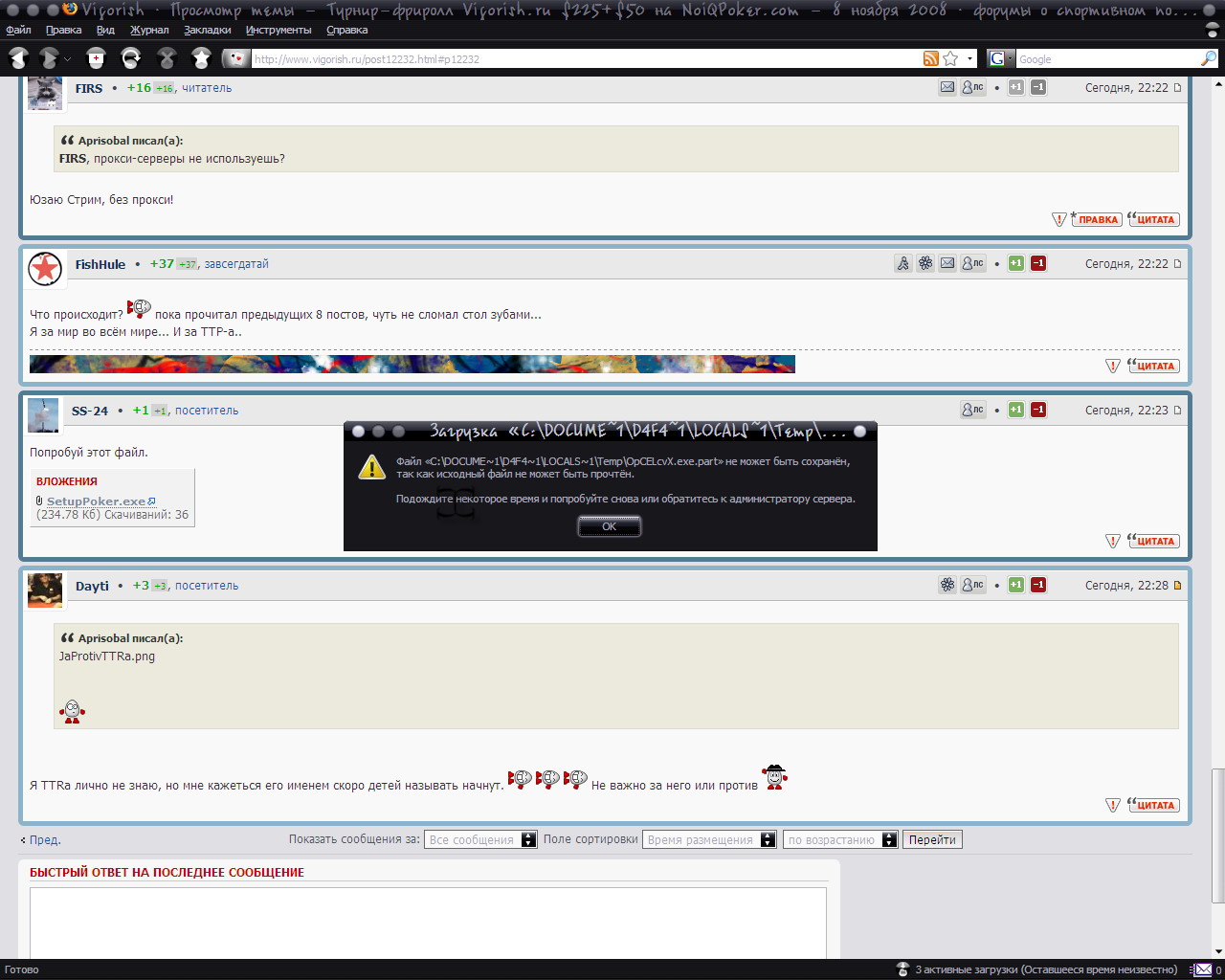The image size is (1225, 980).
Task: Click ПРАВКА edit button on FIRS's post
Action: (x=1097, y=219)
